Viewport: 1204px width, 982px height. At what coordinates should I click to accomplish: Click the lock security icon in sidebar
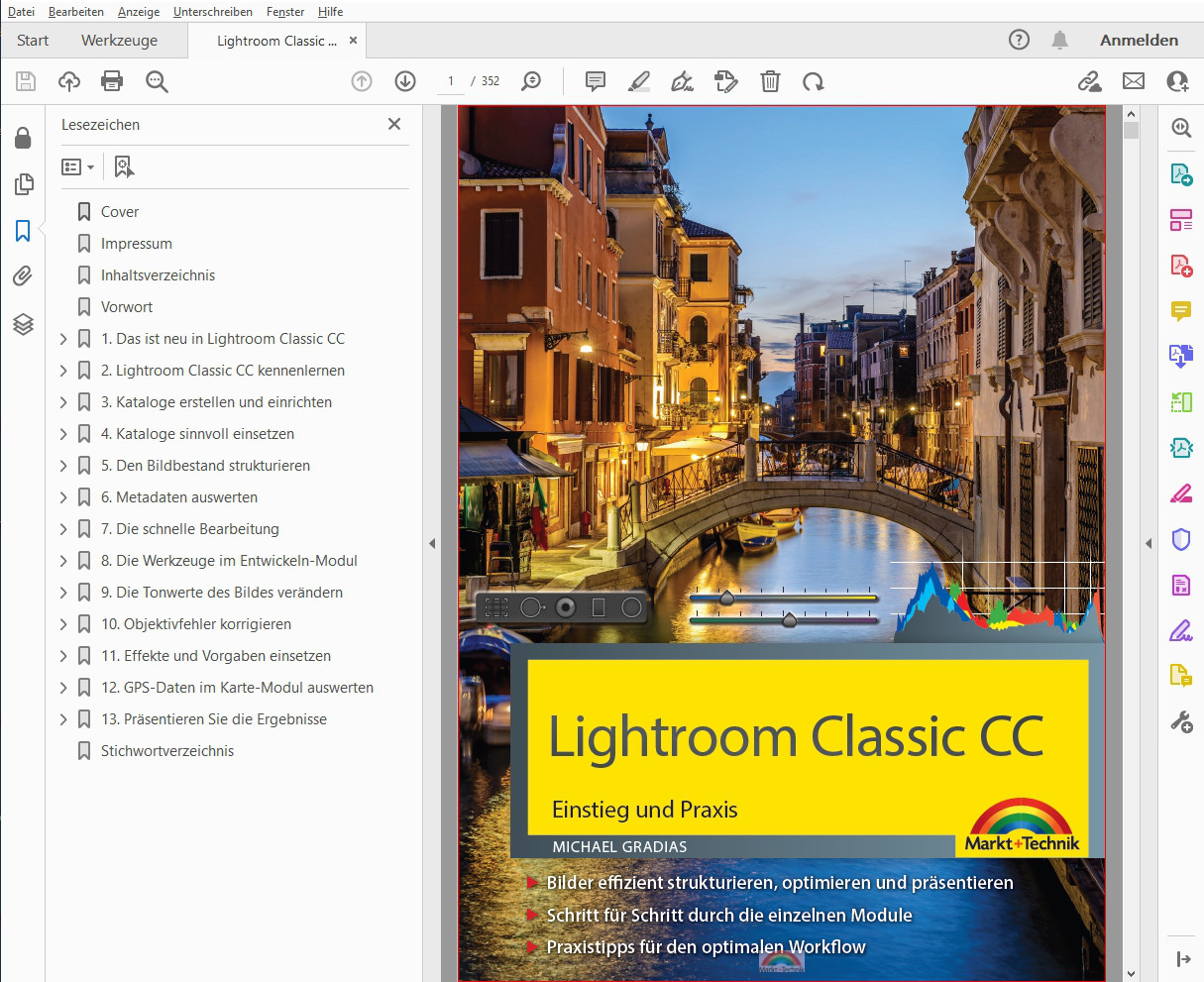click(x=23, y=138)
